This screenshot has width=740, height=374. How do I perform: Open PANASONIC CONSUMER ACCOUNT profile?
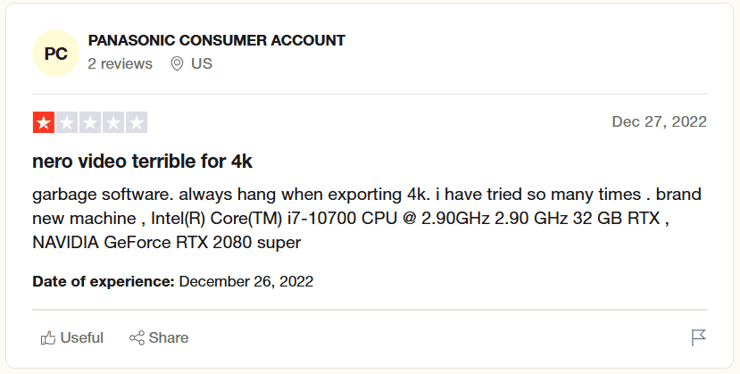tap(217, 41)
